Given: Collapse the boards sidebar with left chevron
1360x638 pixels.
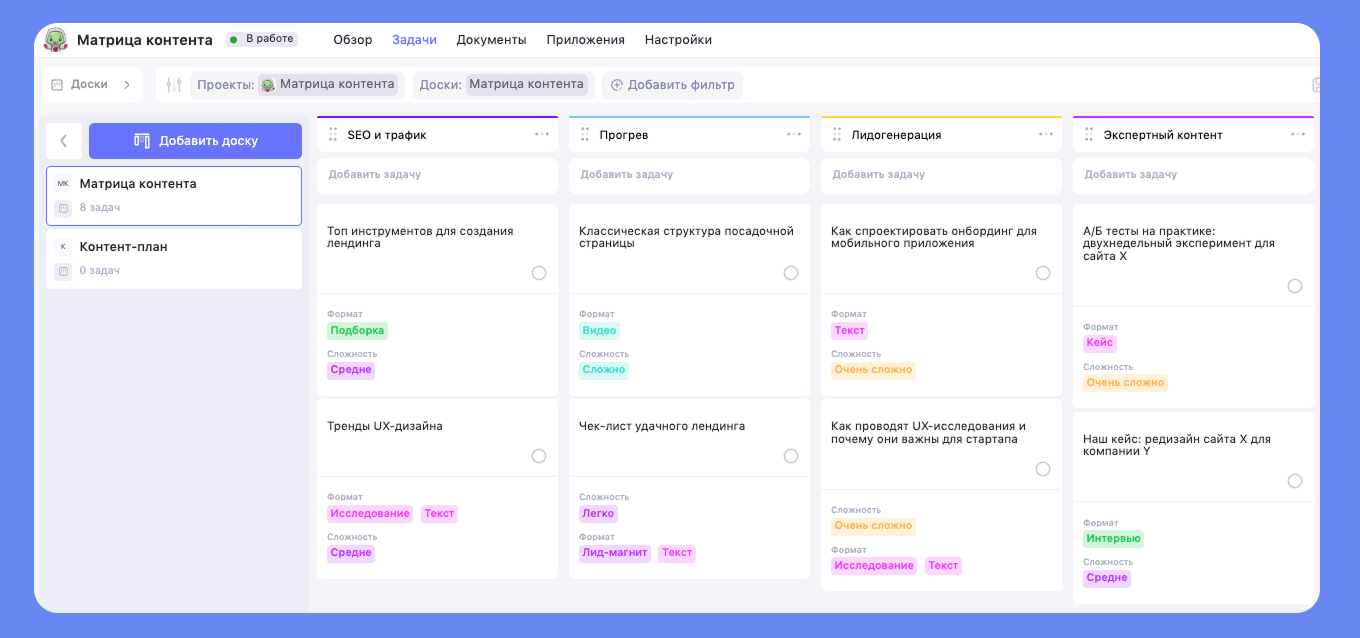Looking at the screenshot, I should coord(64,141).
